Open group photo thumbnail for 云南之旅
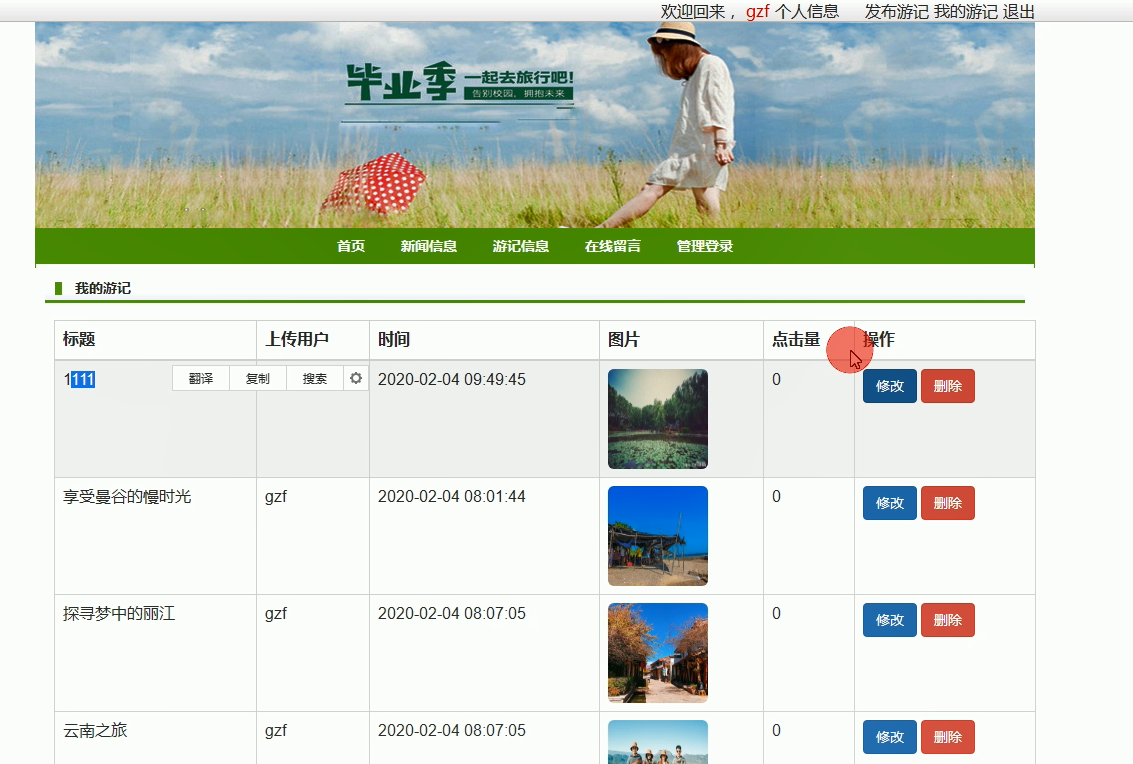 click(658, 742)
